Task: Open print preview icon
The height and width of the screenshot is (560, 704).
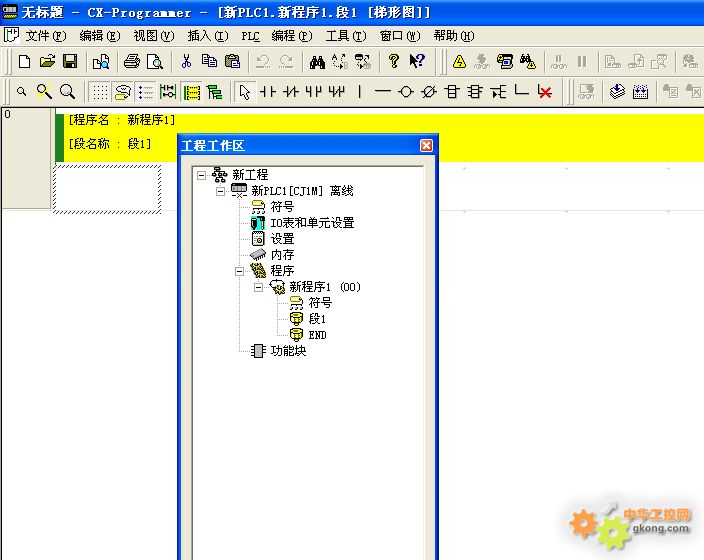Action: 154,62
